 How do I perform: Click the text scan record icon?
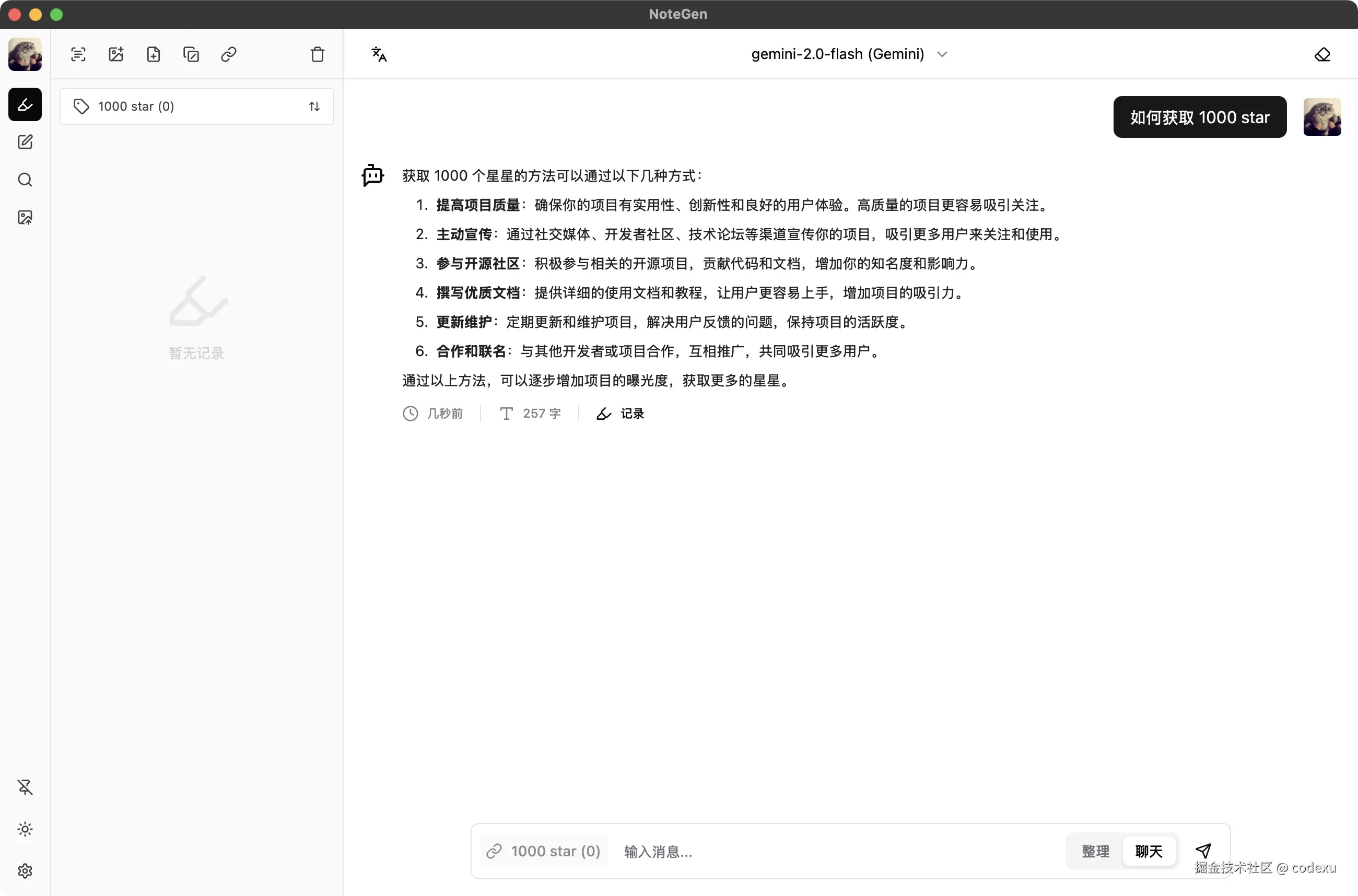point(78,55)
